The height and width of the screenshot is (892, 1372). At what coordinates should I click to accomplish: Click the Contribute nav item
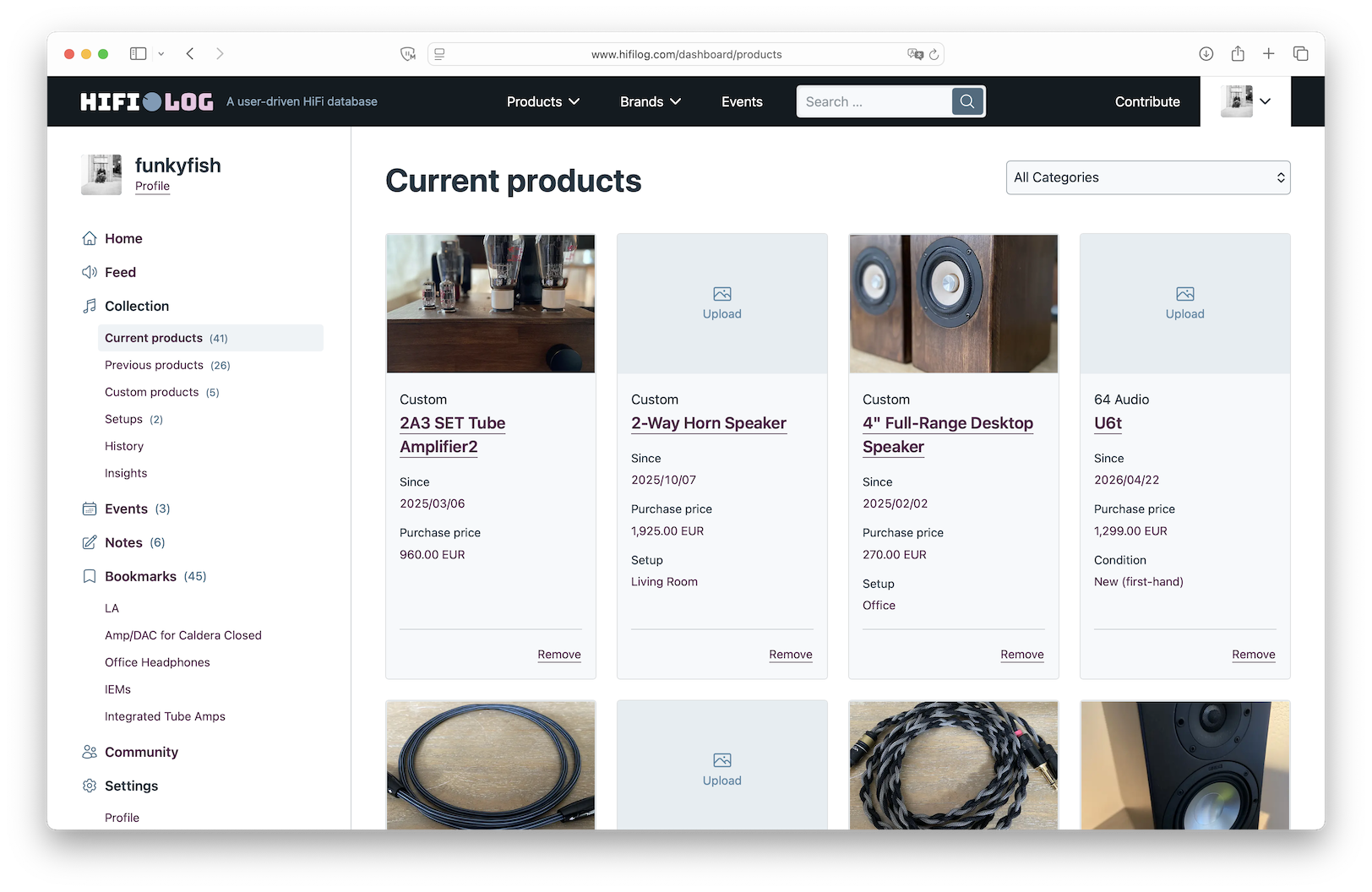(x=1147, y=101)
